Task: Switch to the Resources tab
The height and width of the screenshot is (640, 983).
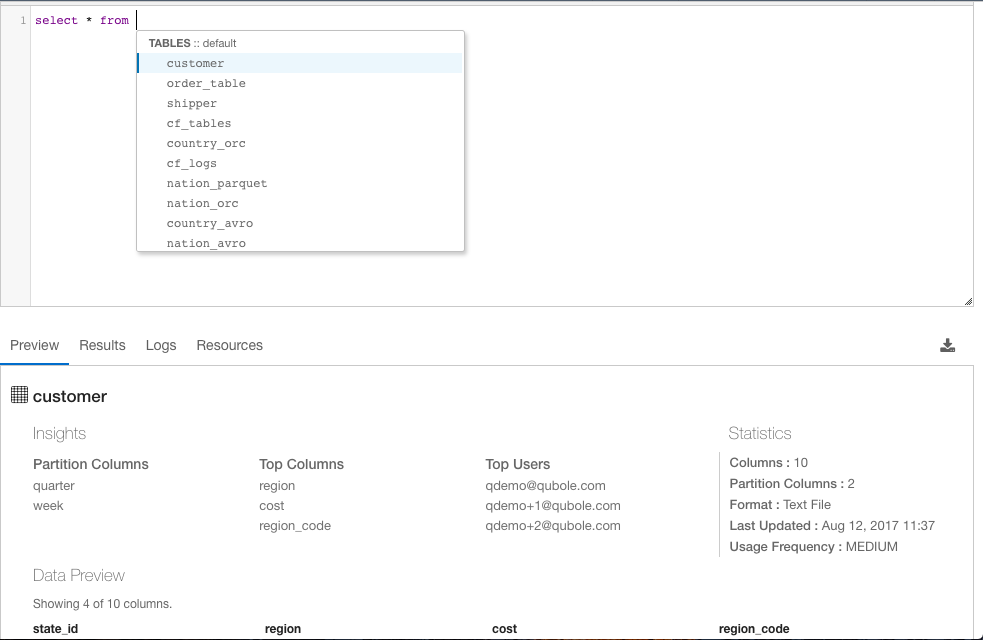Action: click(x=229, y=345)
